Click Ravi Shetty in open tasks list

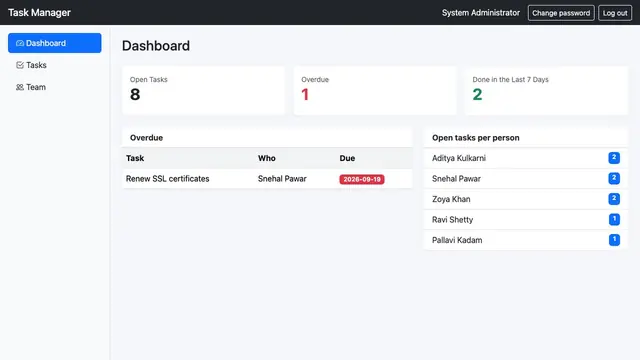coord(452,220)
